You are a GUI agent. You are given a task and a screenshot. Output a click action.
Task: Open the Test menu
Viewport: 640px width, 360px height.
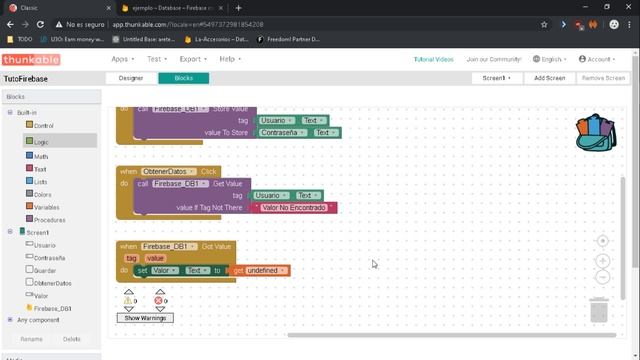pos(157,59)
